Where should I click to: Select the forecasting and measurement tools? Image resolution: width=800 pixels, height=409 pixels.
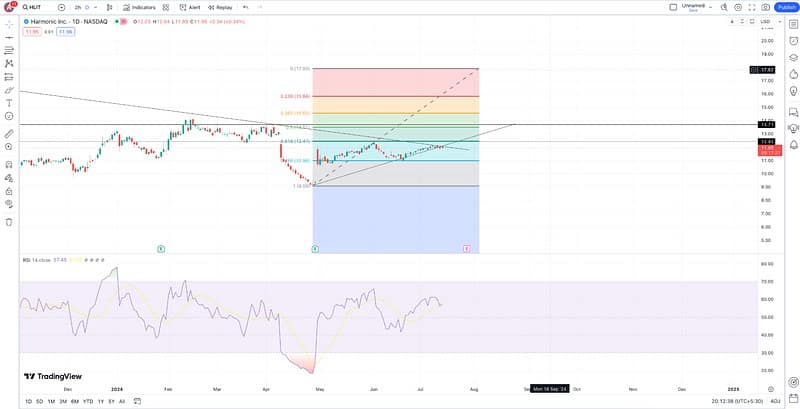pyautogui.click(x=9, y=77)
